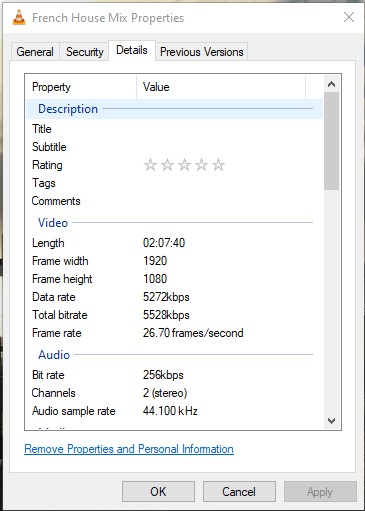The image size is (365, 511).
Task: Go to the Previous Versions tab
Action: tap(202, 52)
